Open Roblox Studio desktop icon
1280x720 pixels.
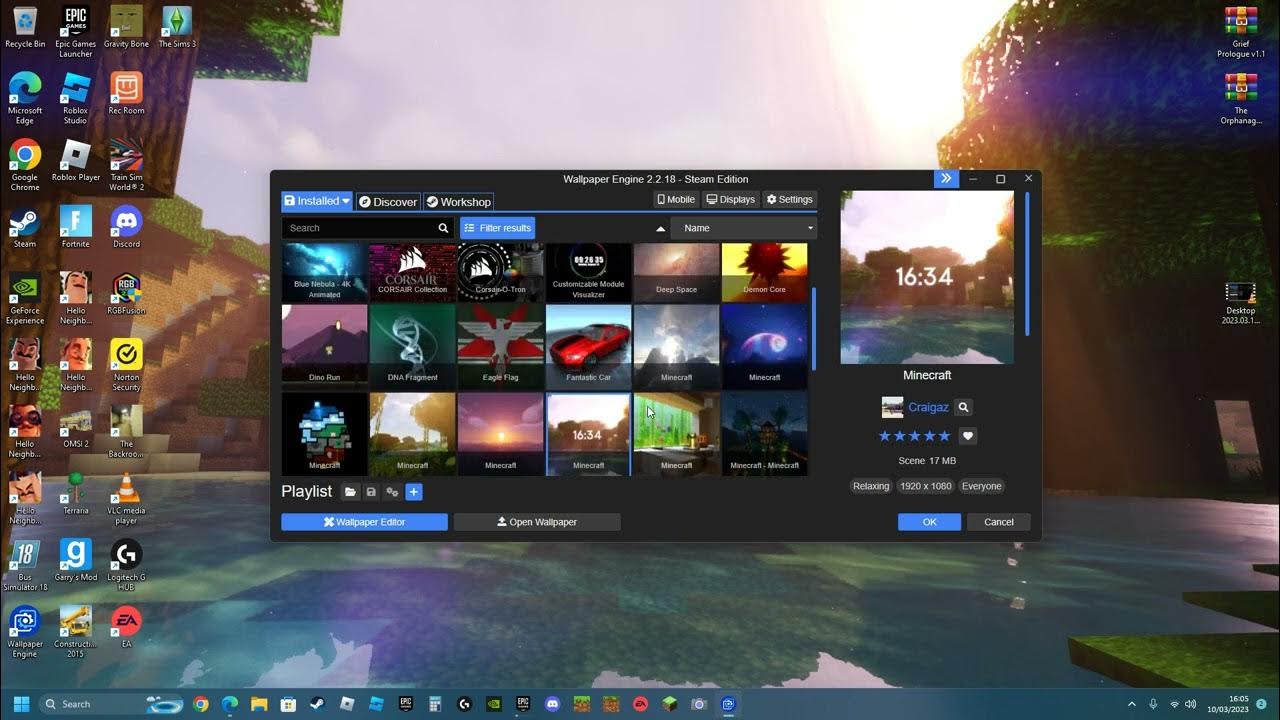click(x=75, y=98)
